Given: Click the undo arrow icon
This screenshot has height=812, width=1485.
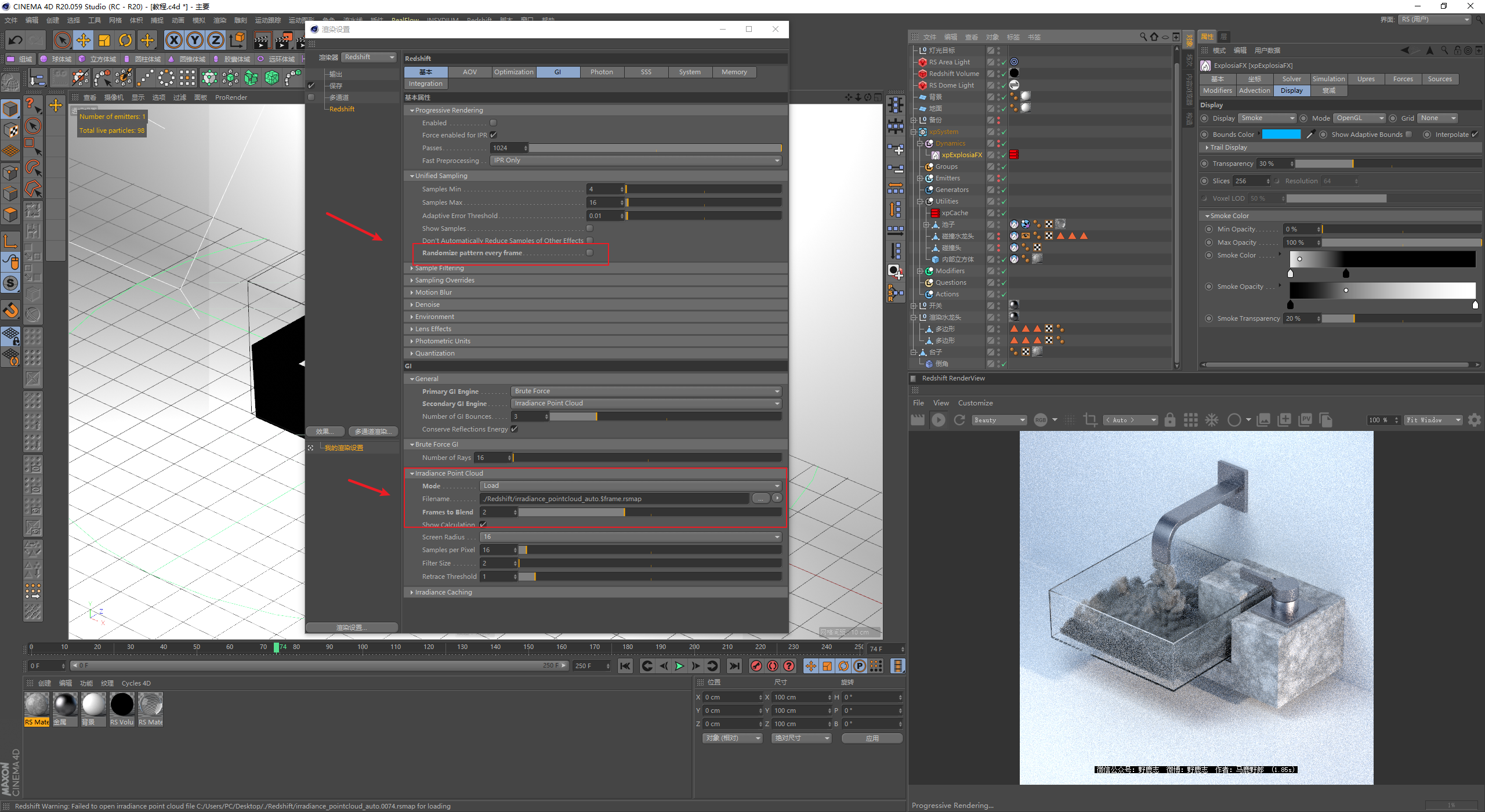Looking at the screenshot, I should click(16, 40).
